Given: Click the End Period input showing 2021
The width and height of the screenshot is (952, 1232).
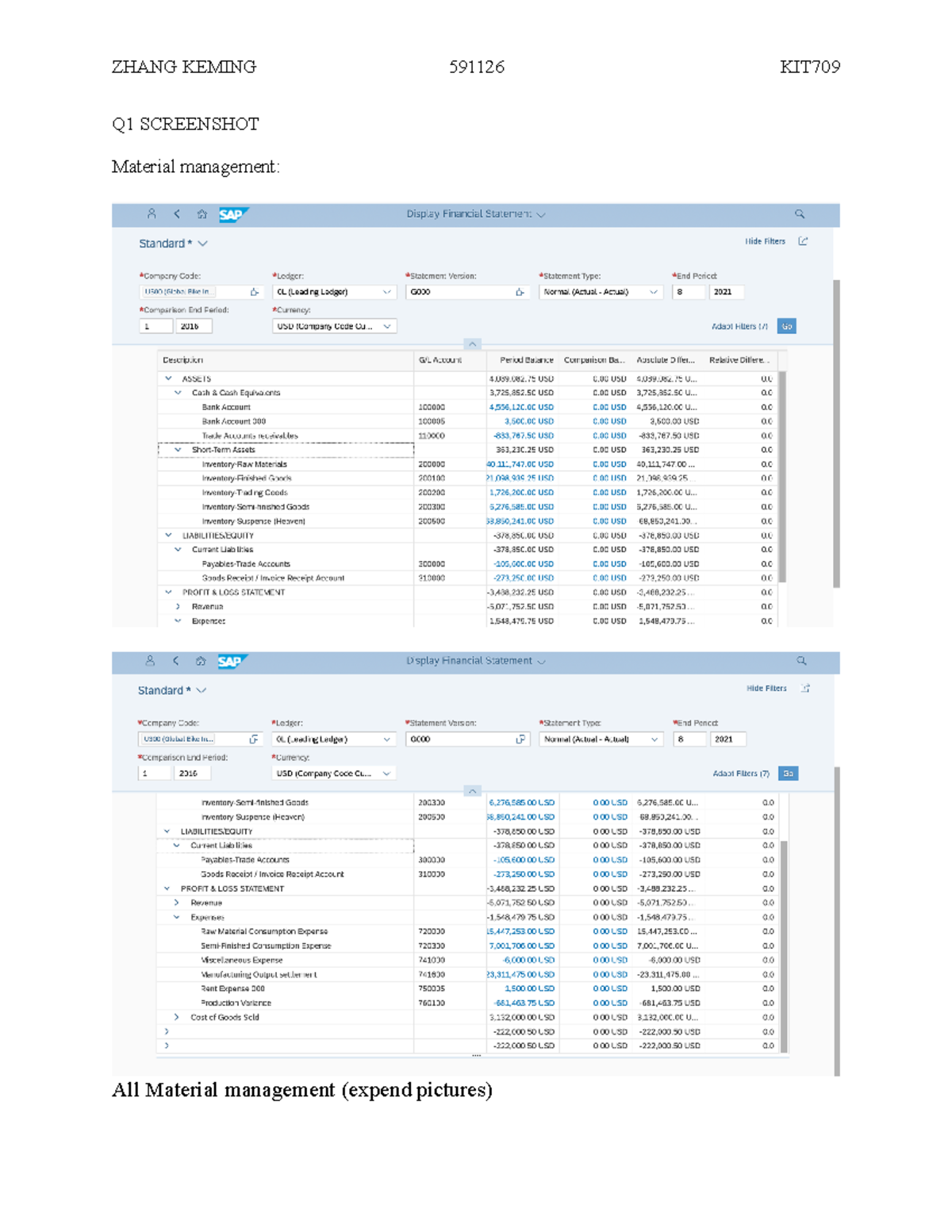Looking at the screenshot, I should pyautogui.click(x=726, y=292).
